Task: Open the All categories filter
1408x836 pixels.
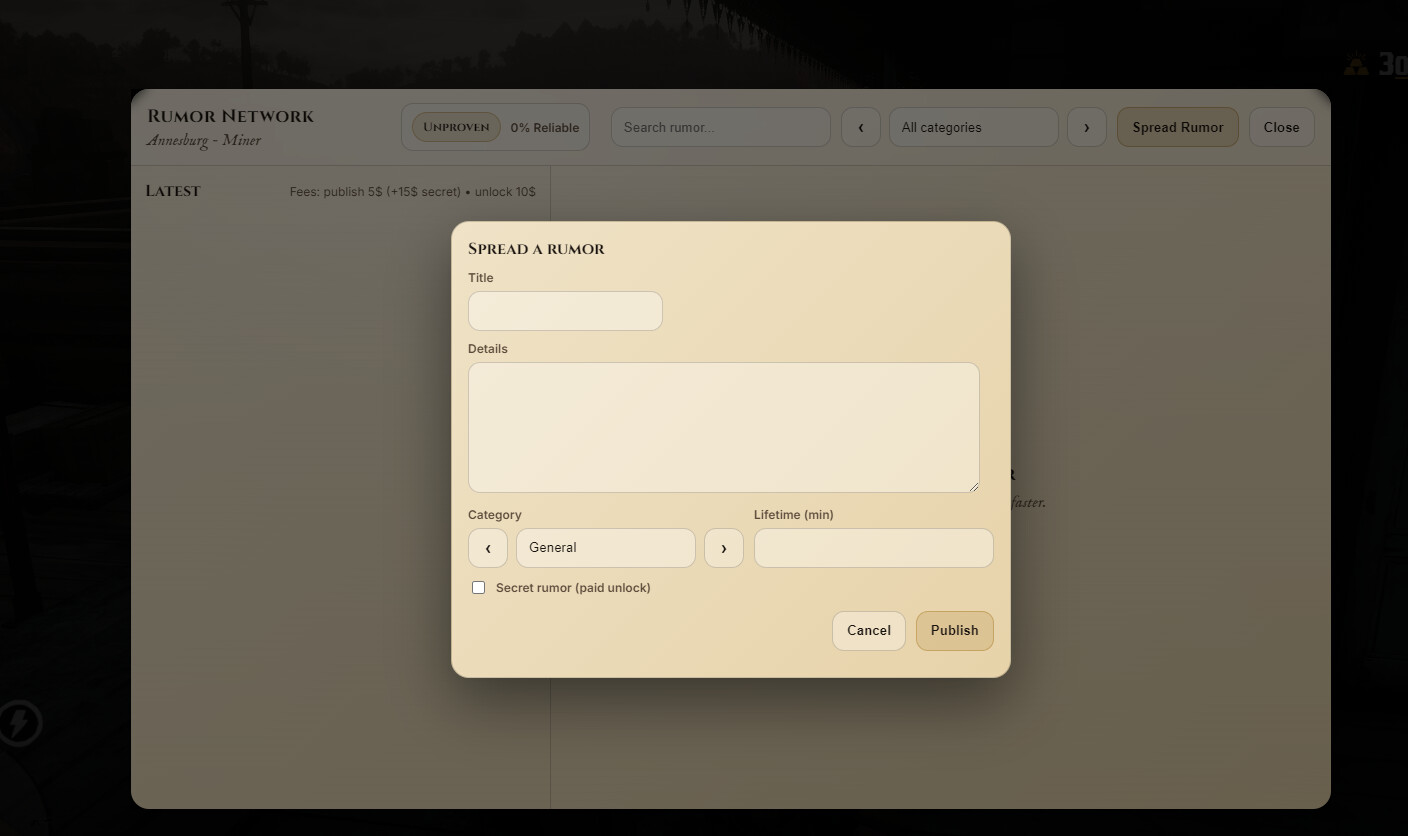Action: 974,127
